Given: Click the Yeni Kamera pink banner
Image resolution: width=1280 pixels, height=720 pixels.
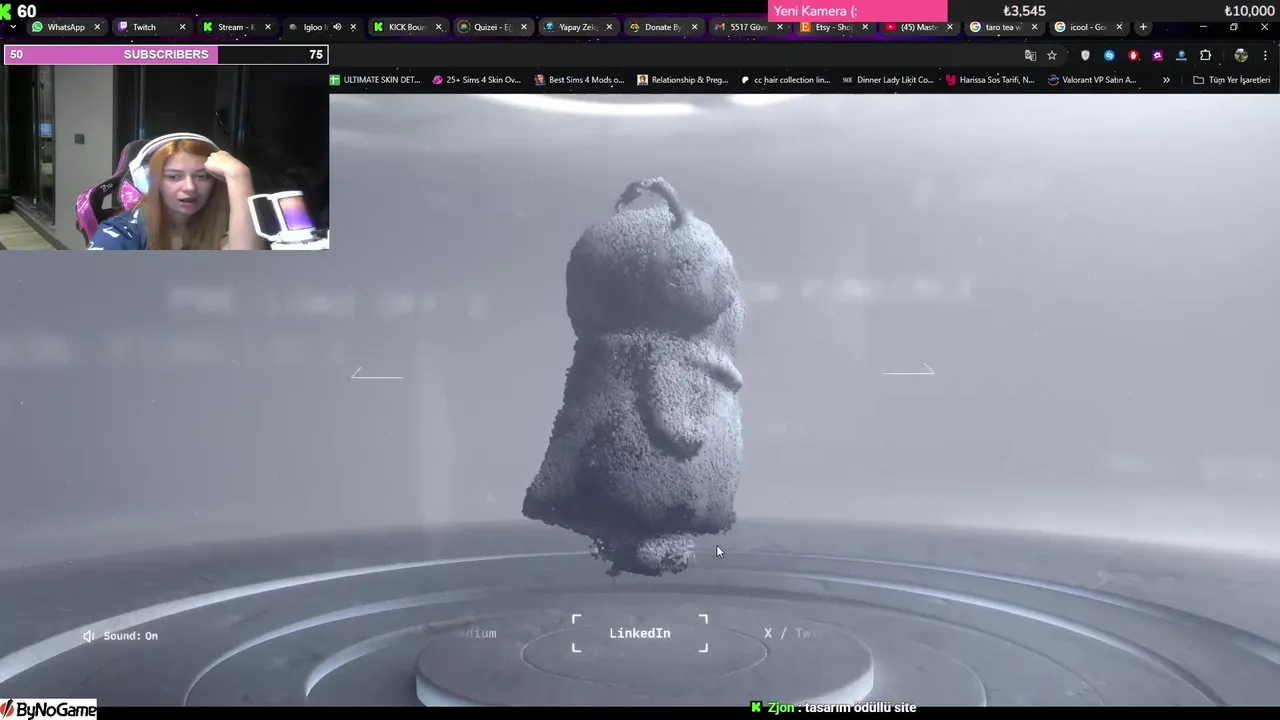Looking at the screenshot, I should click(x=857, y=11).
